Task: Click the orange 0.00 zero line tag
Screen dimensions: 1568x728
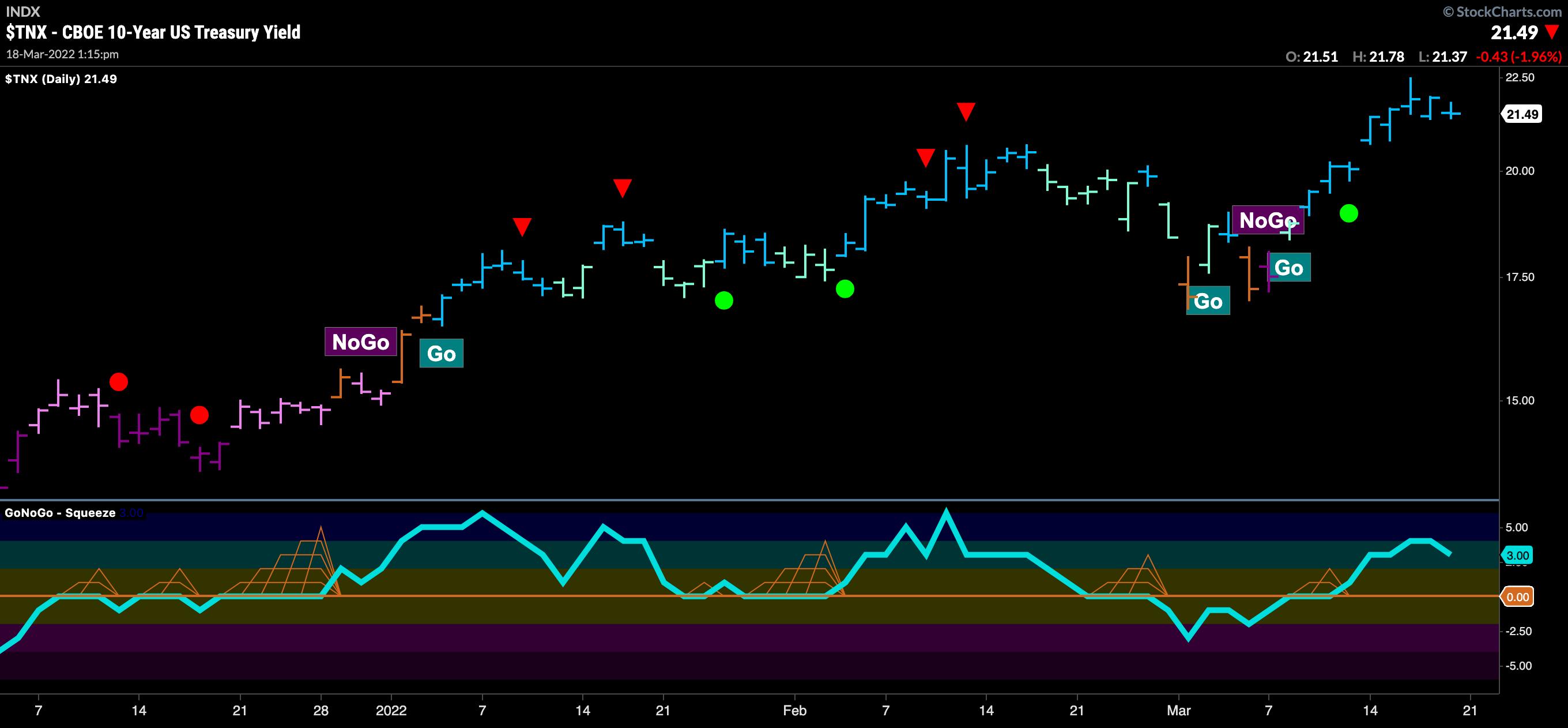Action: pos(1517,597)
